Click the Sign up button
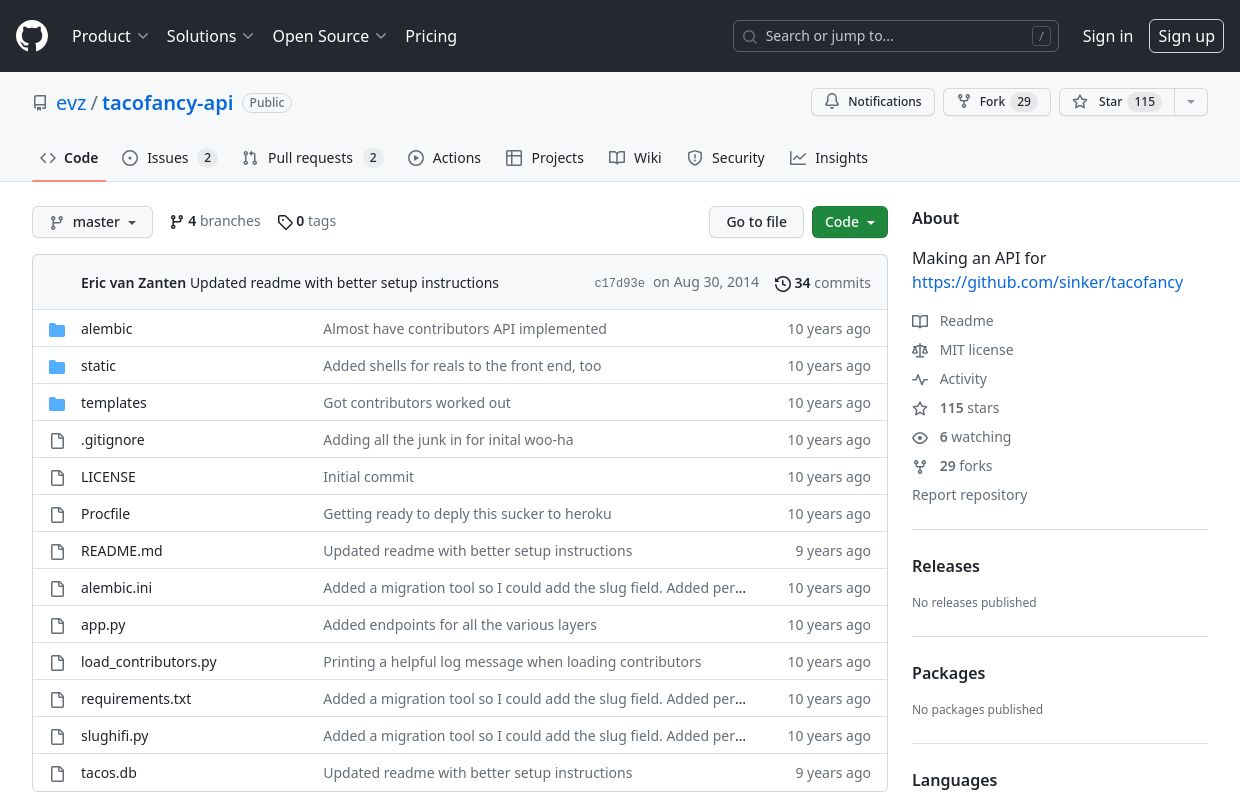The width and height of the screenshot is (1240, 800). pos(1186,36)
